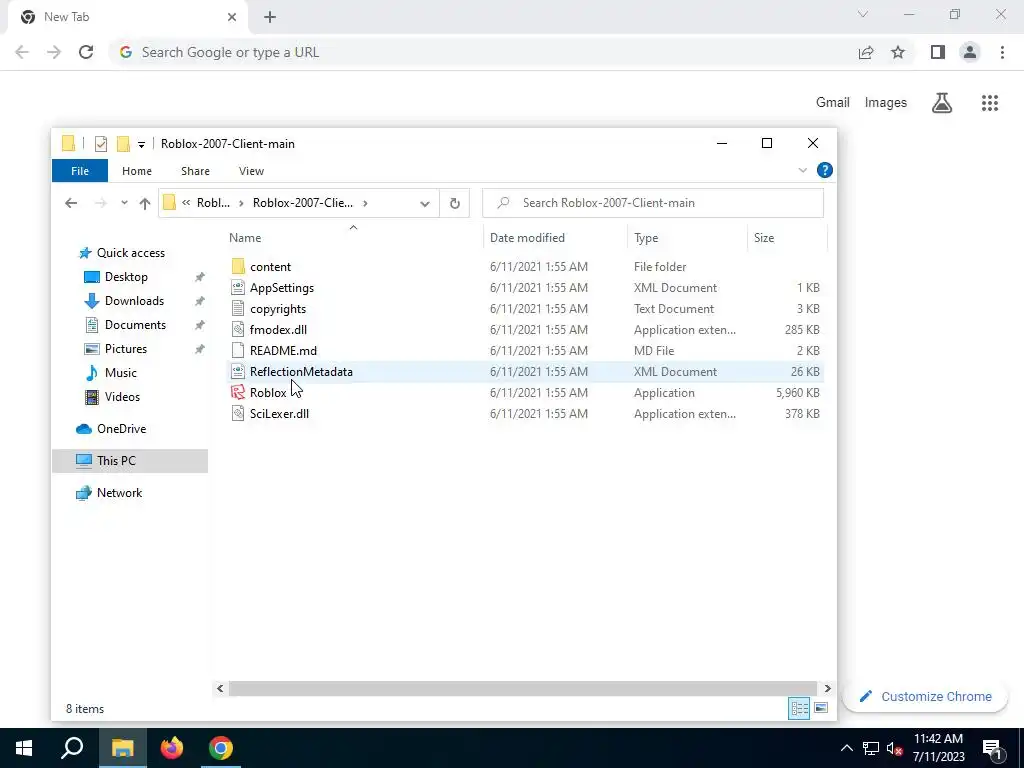
Task: Sort by Name column header
Action: point(353,238)
